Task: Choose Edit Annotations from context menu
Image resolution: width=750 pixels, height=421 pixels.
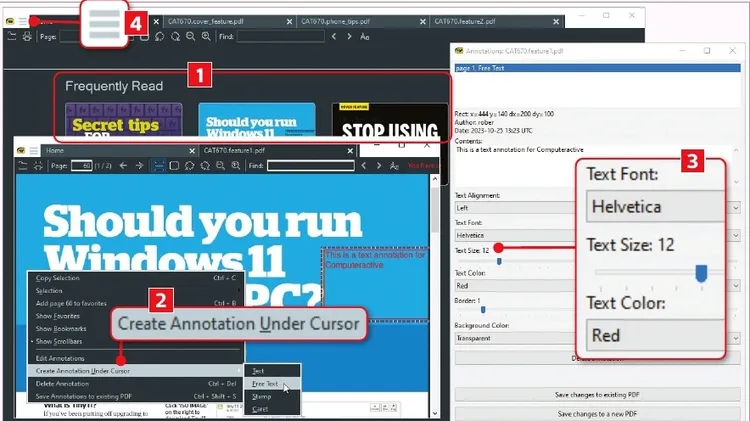Action: pyautogui.click(x=135, y=358)
